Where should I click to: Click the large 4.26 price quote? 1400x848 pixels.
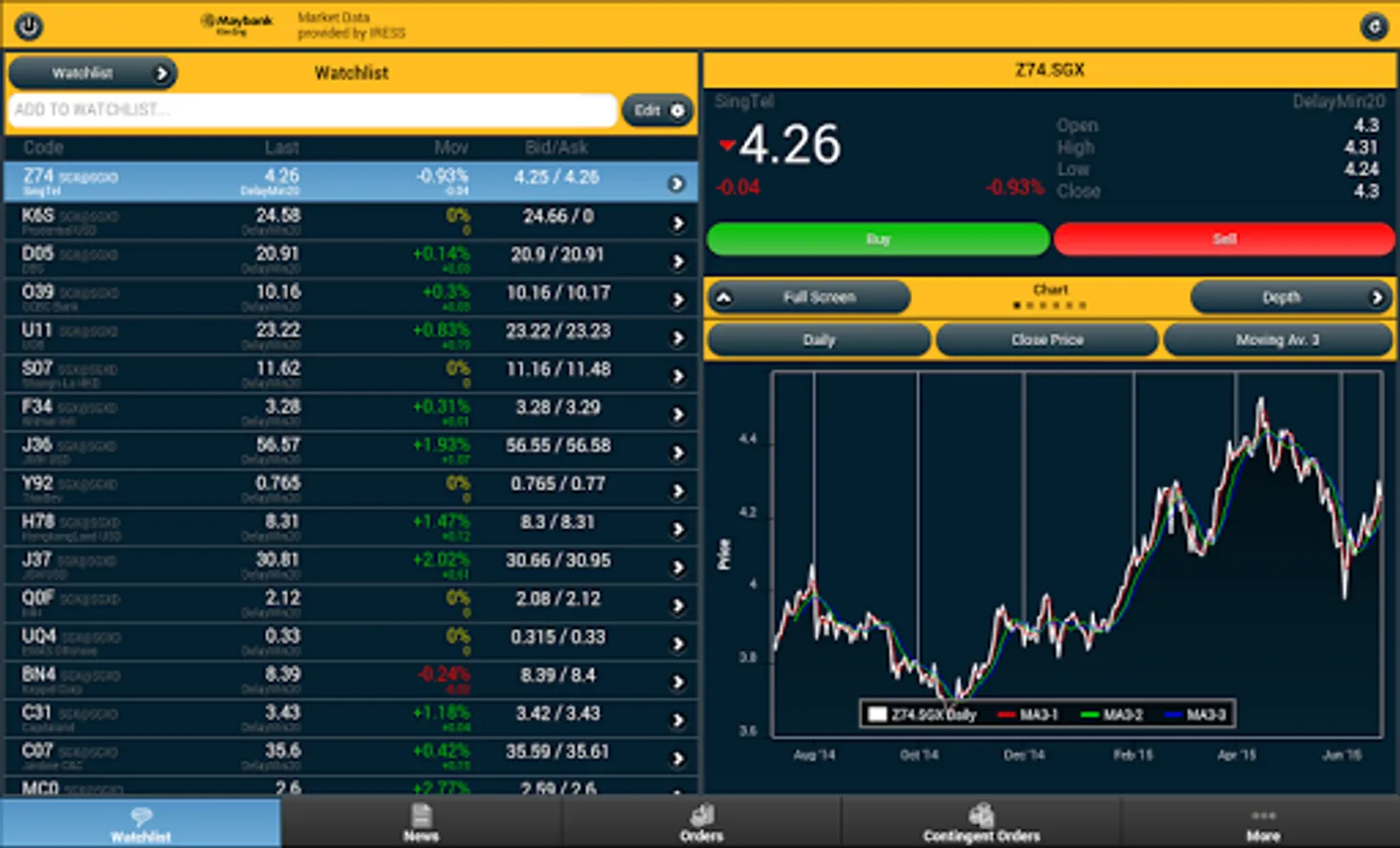pyautogui.click(x=790, y=144)
